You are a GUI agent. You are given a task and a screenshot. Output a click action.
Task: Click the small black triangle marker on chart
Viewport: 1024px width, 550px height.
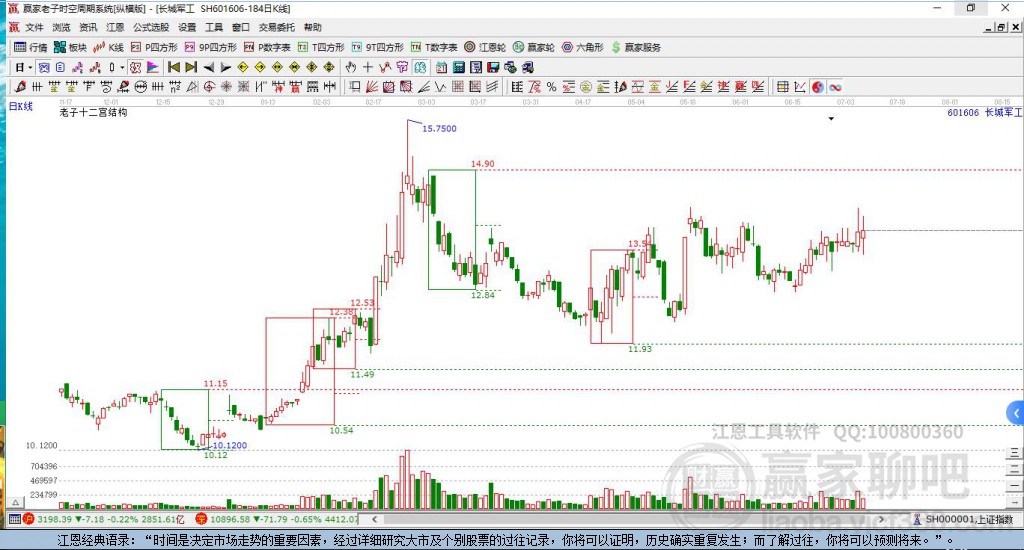click(831, 119)
